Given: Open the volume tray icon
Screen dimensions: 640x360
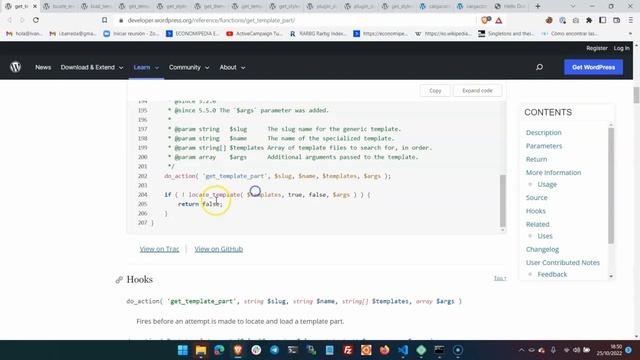Looking at the screenshot, I should 576,350.
